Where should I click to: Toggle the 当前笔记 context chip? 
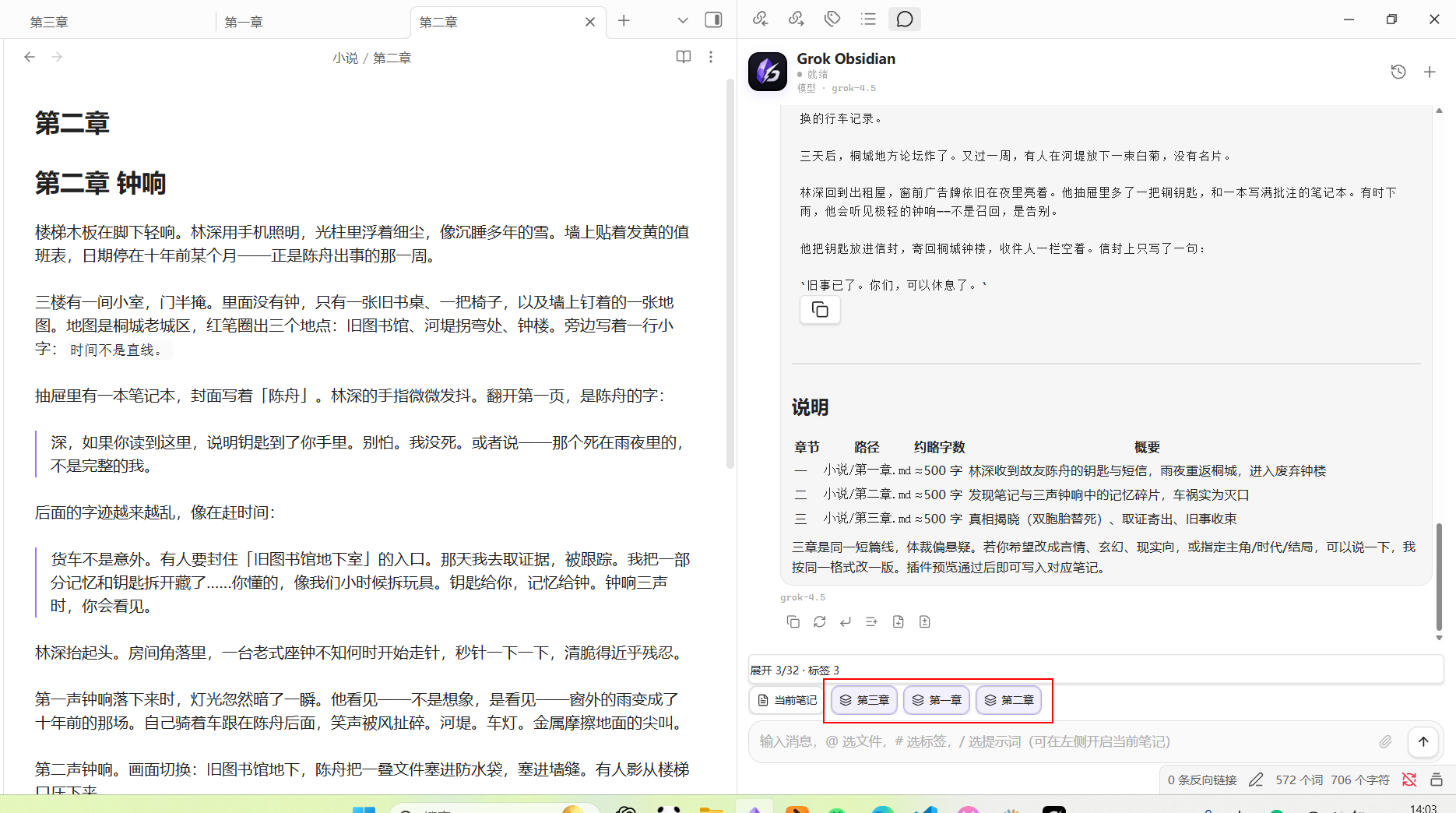click(x=787, y=700)
